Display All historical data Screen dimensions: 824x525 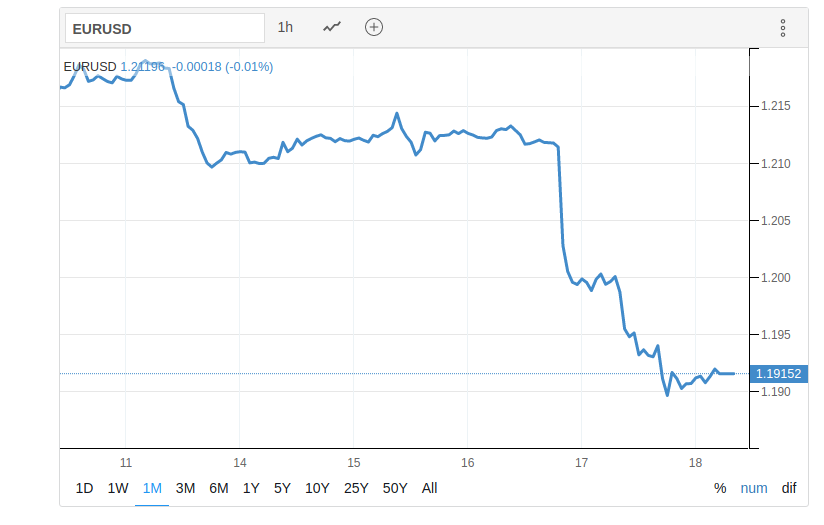pyautogui.click(x=430, y=488)
